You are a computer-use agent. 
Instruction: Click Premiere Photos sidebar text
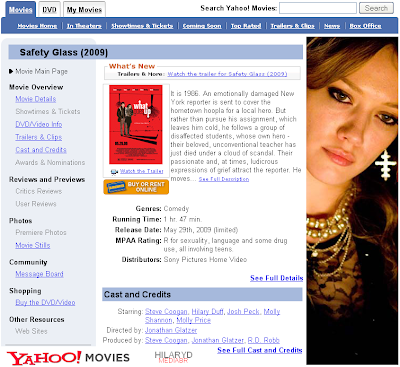41,233
